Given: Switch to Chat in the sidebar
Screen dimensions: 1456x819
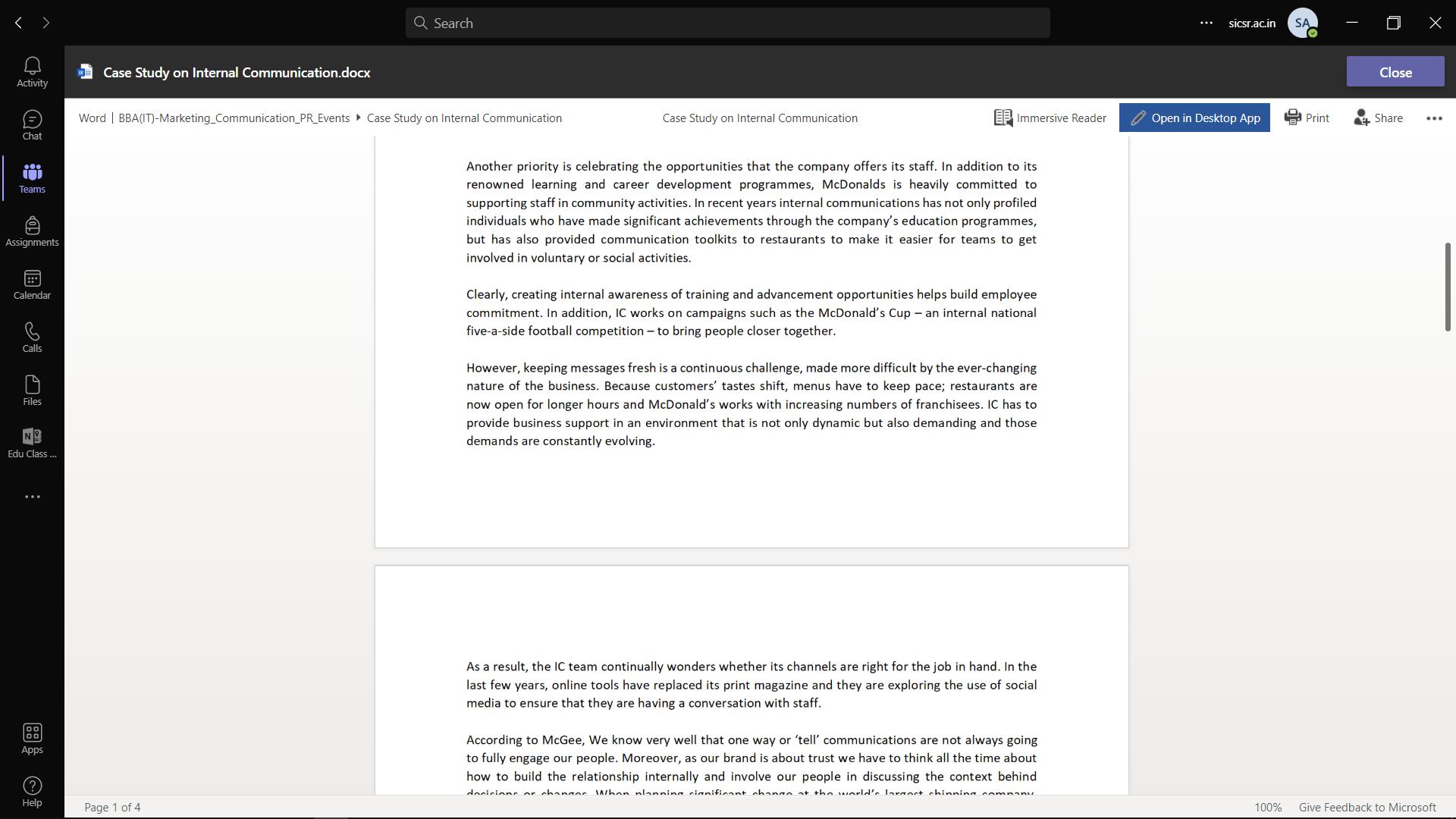Looking at the screenshot, I should (32, 124).
